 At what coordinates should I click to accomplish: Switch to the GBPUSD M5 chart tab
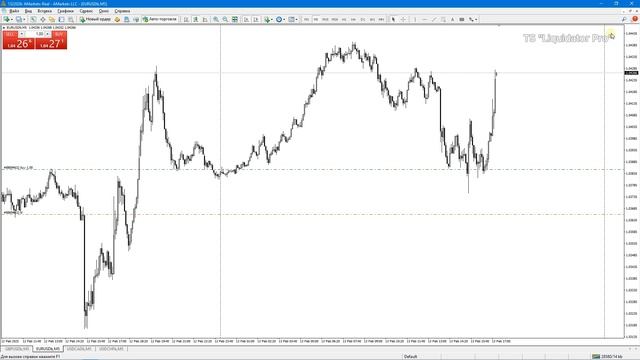coord(17,349)
